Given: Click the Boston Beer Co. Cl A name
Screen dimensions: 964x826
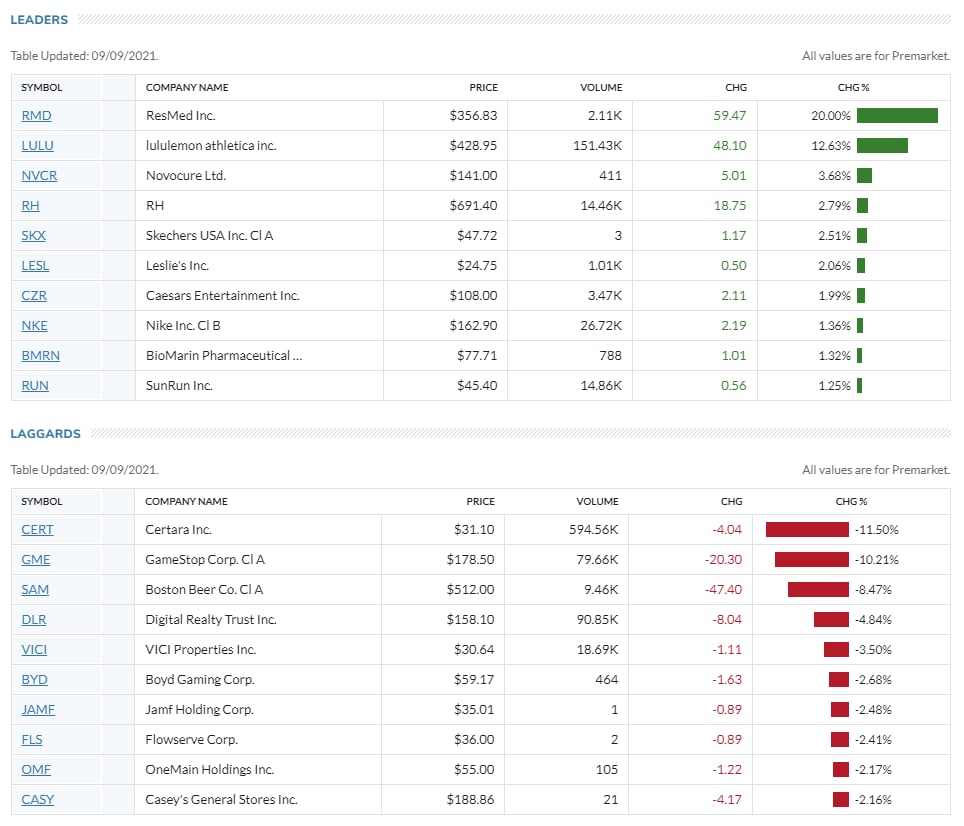Looking at the screenshot, I should (204, 590).
